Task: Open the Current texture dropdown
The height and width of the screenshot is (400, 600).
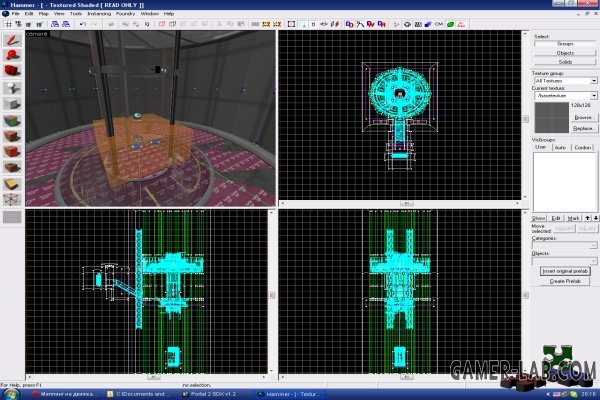Action: (593, 95)
